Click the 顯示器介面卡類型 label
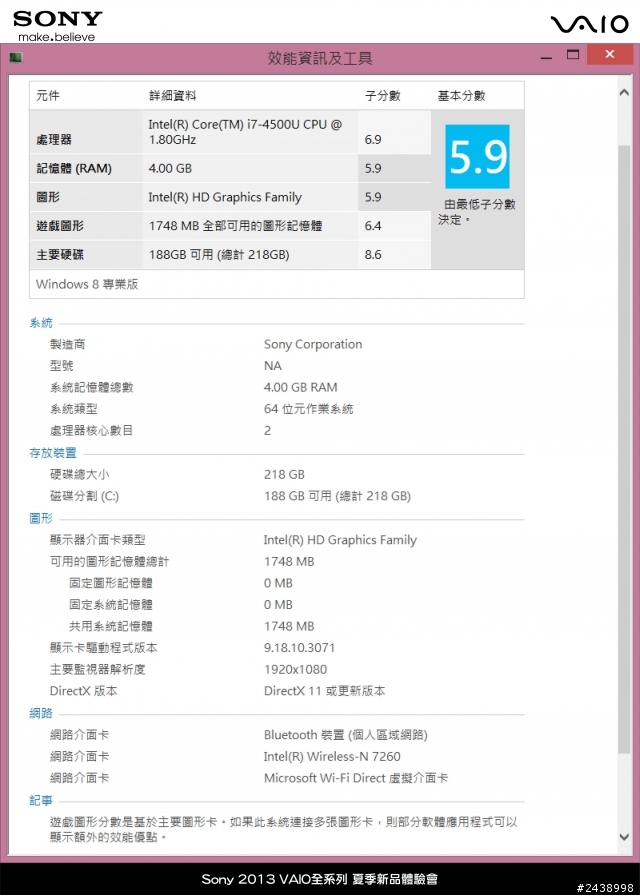640x896 pixels. [x=98, y=540]
